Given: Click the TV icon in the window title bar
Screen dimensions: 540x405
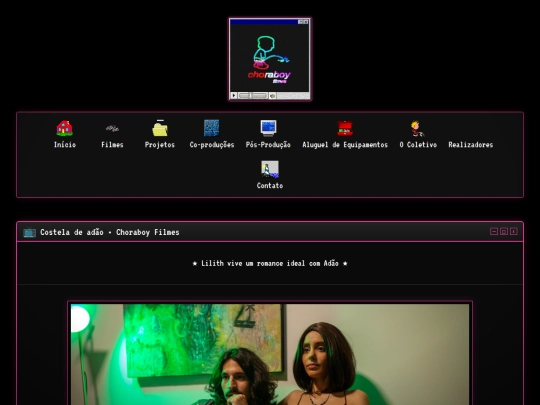Looking at the screenshot, I should coord(30,232).
